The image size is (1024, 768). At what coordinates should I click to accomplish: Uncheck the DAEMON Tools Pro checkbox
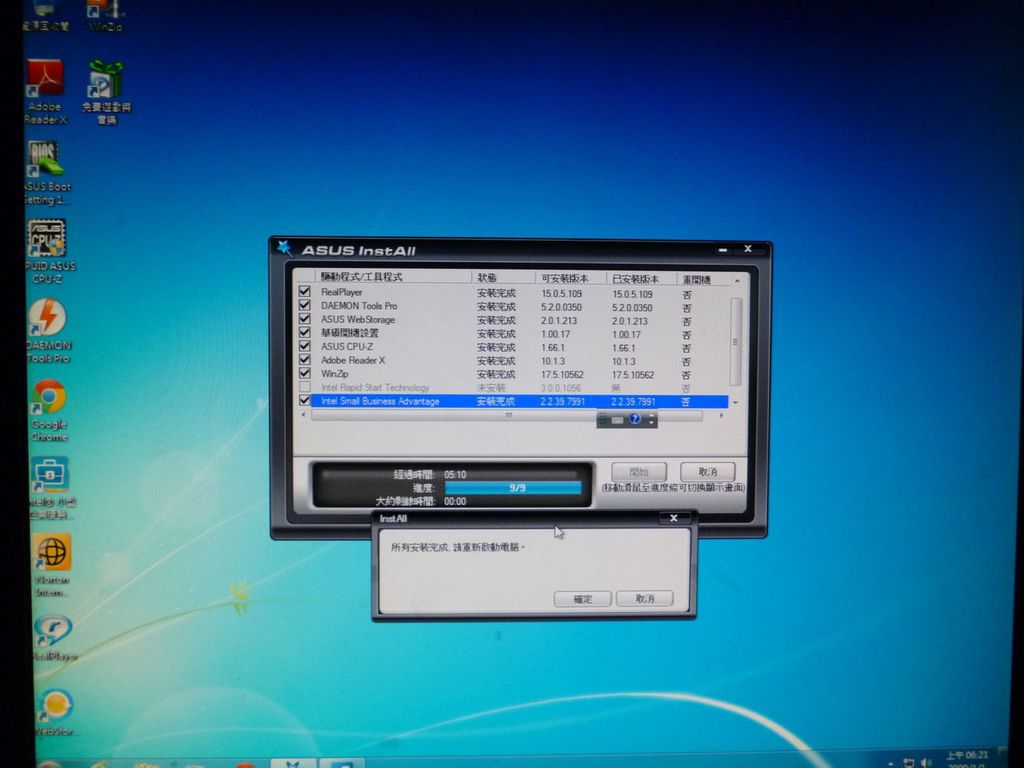point(304,305)
